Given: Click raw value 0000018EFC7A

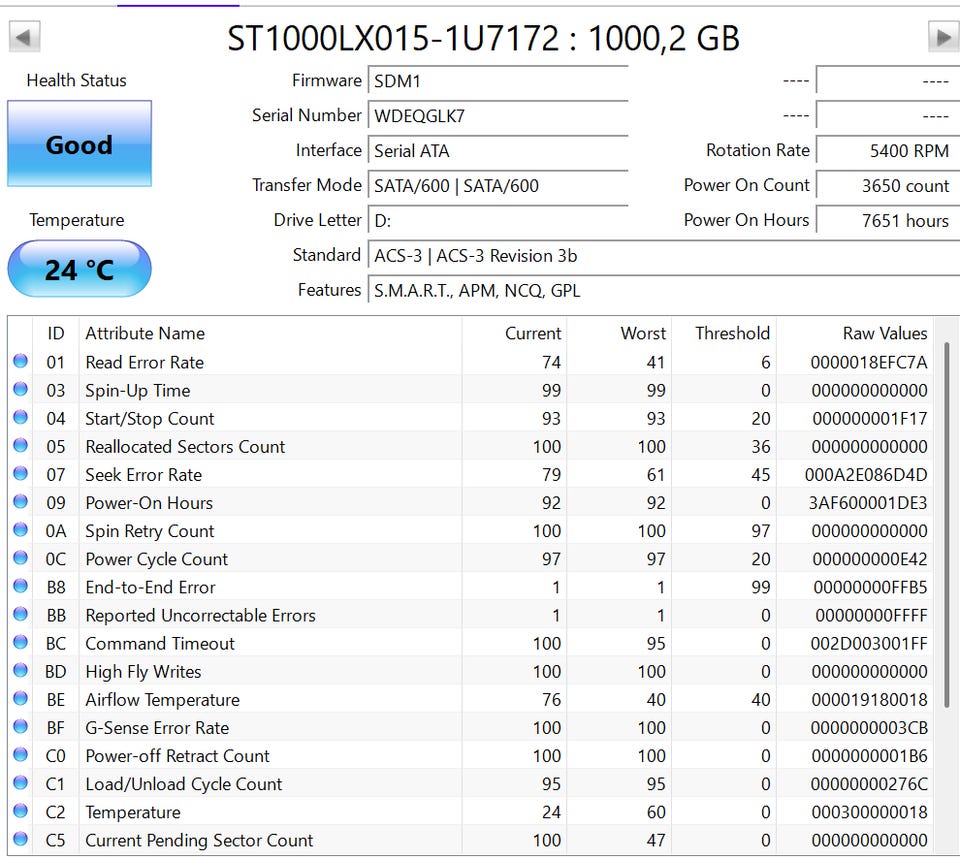Looking at the screenshot, I should [x=869, y=362].
